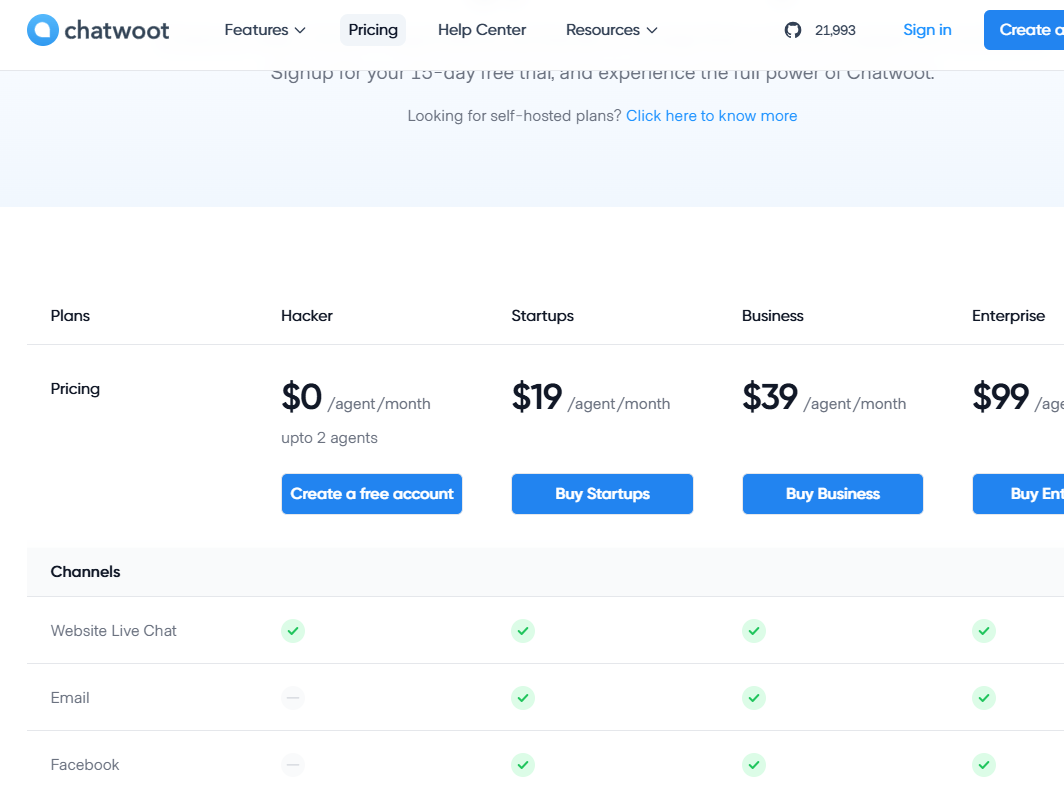Select the Enterprise plan heading

(1008, 316)
